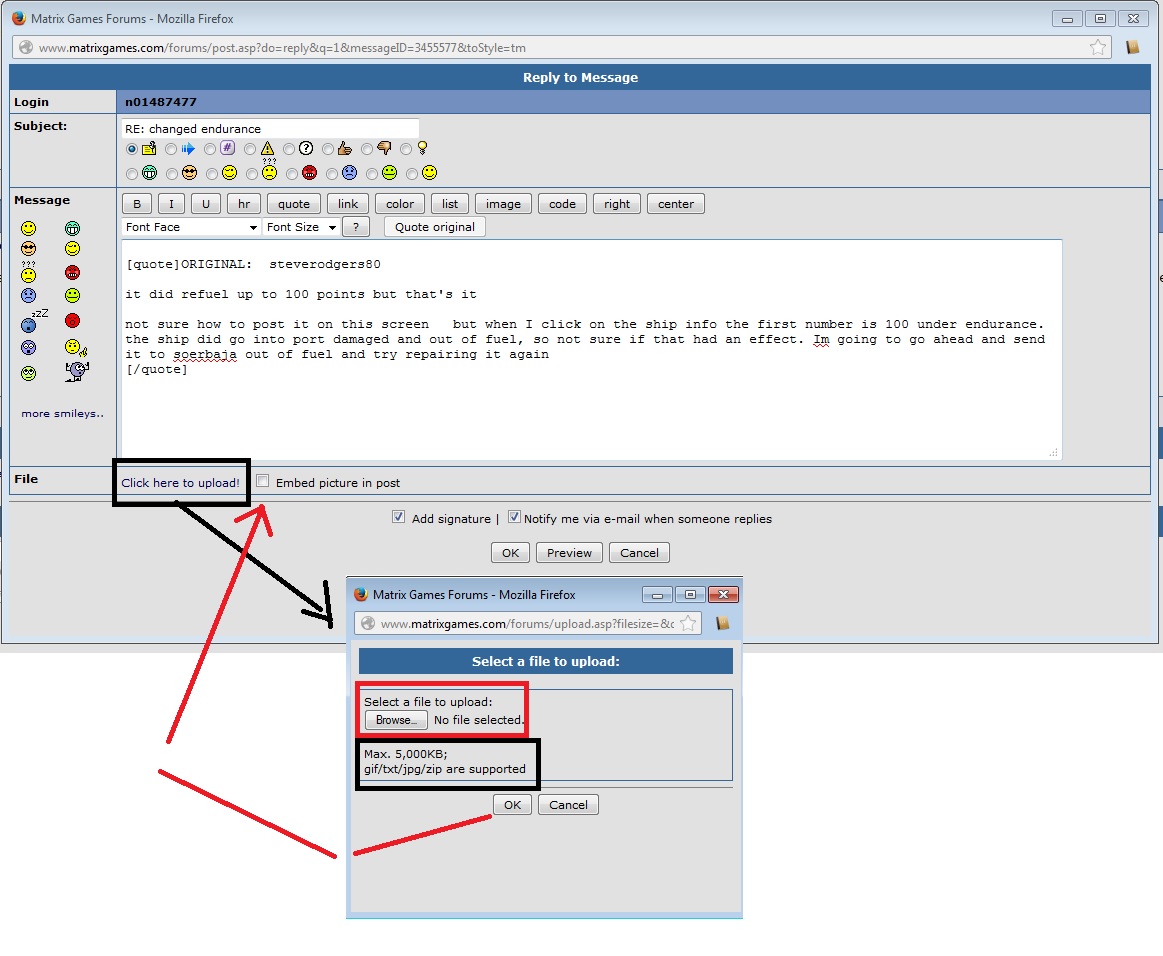Select the light bulb post icon radio

(x=406, y=149)
